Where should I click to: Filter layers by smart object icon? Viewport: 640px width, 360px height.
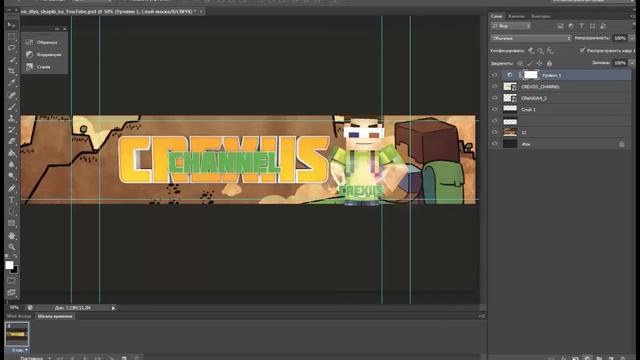[603, 26]
